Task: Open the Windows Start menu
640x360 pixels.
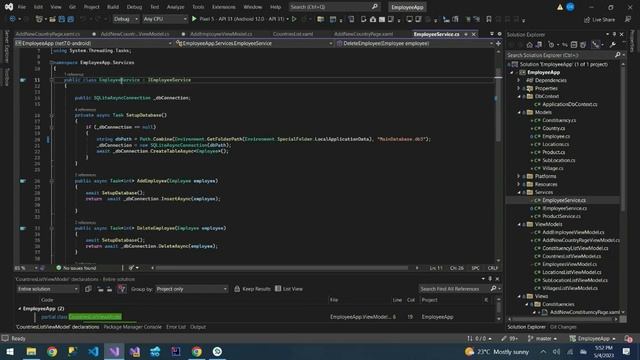Action: [10, 351]
